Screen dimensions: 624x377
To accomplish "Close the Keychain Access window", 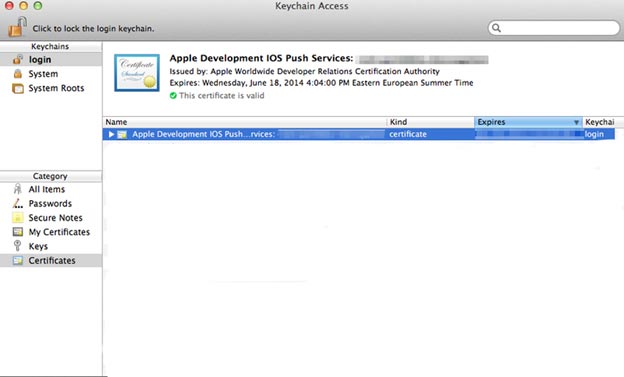I will (9, 6).
